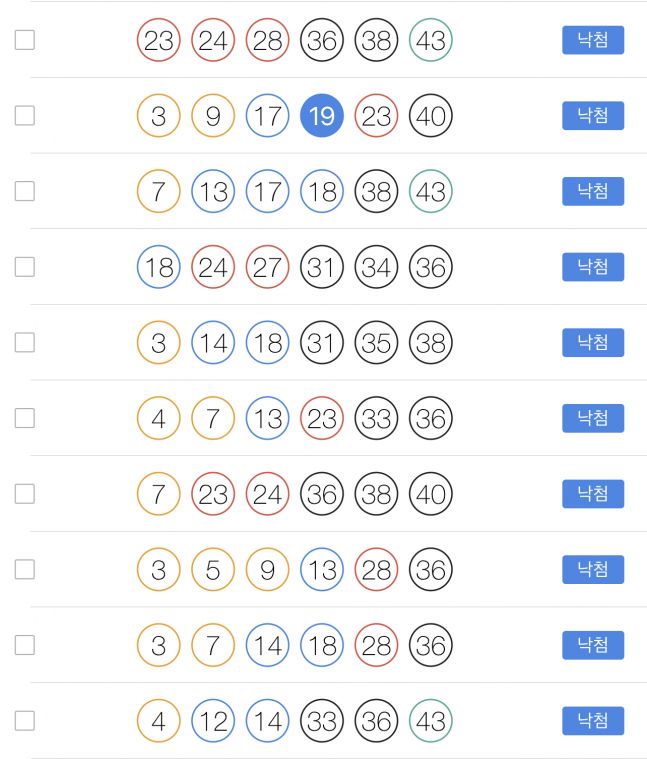Click the 낙첨 button for row 4 7 13 23
This screenshot has height=759, width=647.
pos(593,418)
